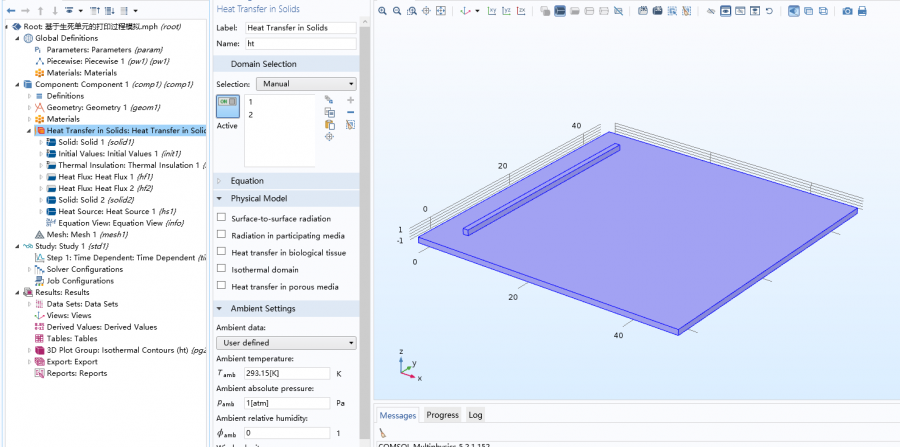Take a snapshot with the camera icon
The height and width of the screenshot is (447, 900).
coord(847,11)
